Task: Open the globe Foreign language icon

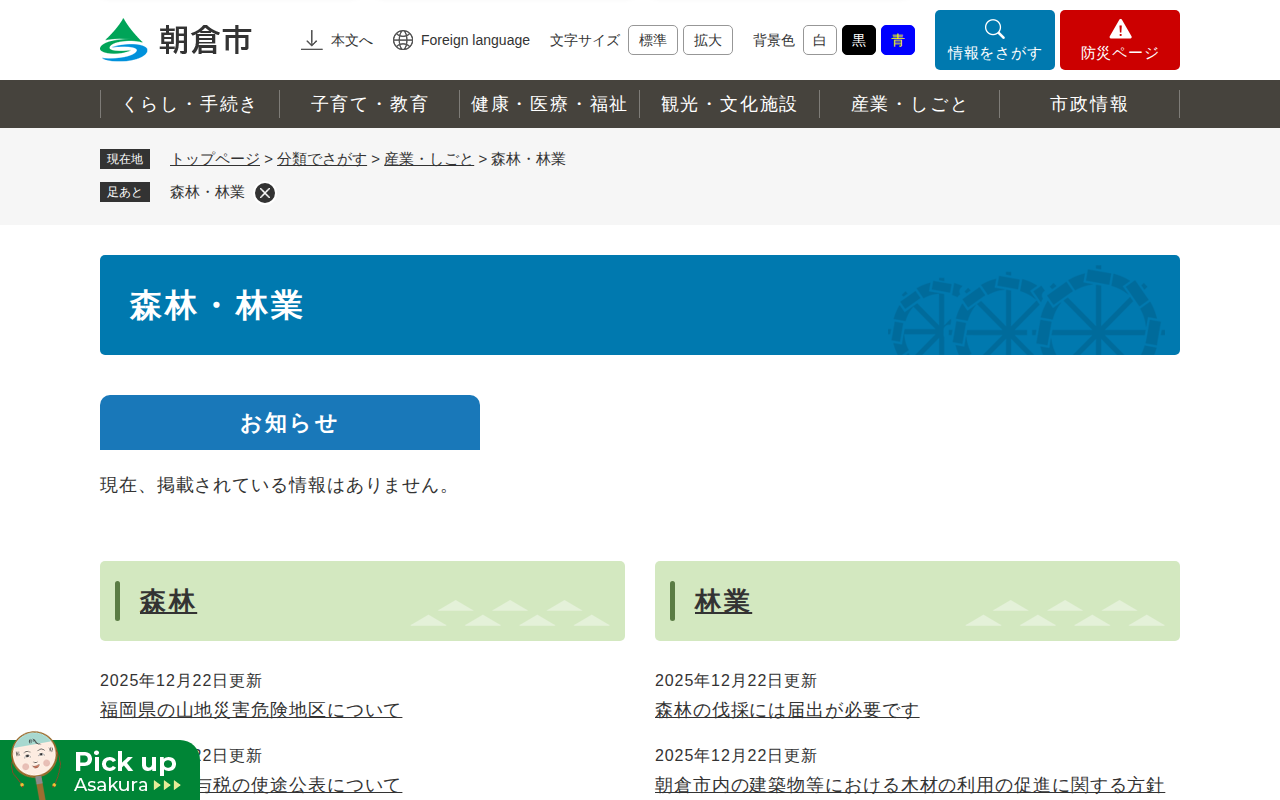Action: [403, 40]
